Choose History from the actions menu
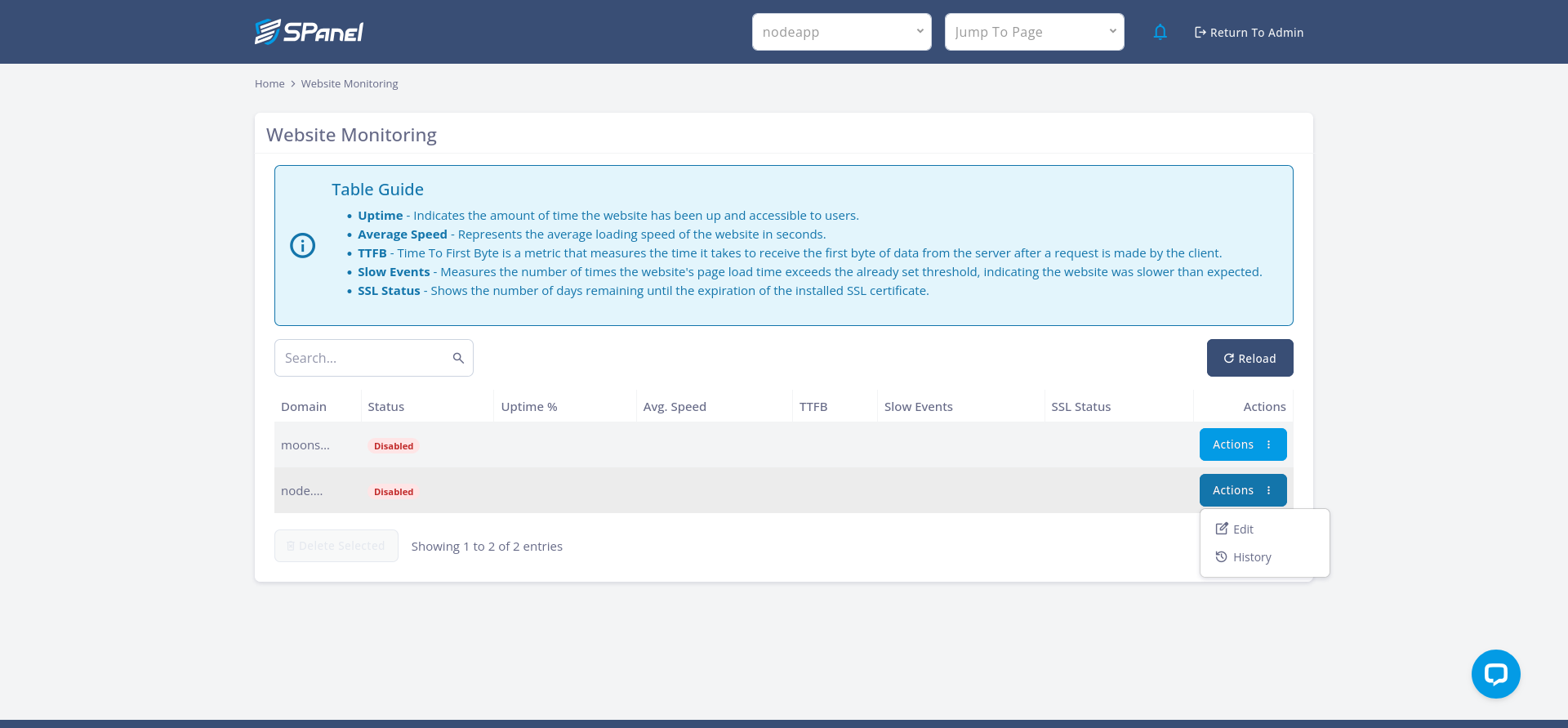 coord(1264,556)
